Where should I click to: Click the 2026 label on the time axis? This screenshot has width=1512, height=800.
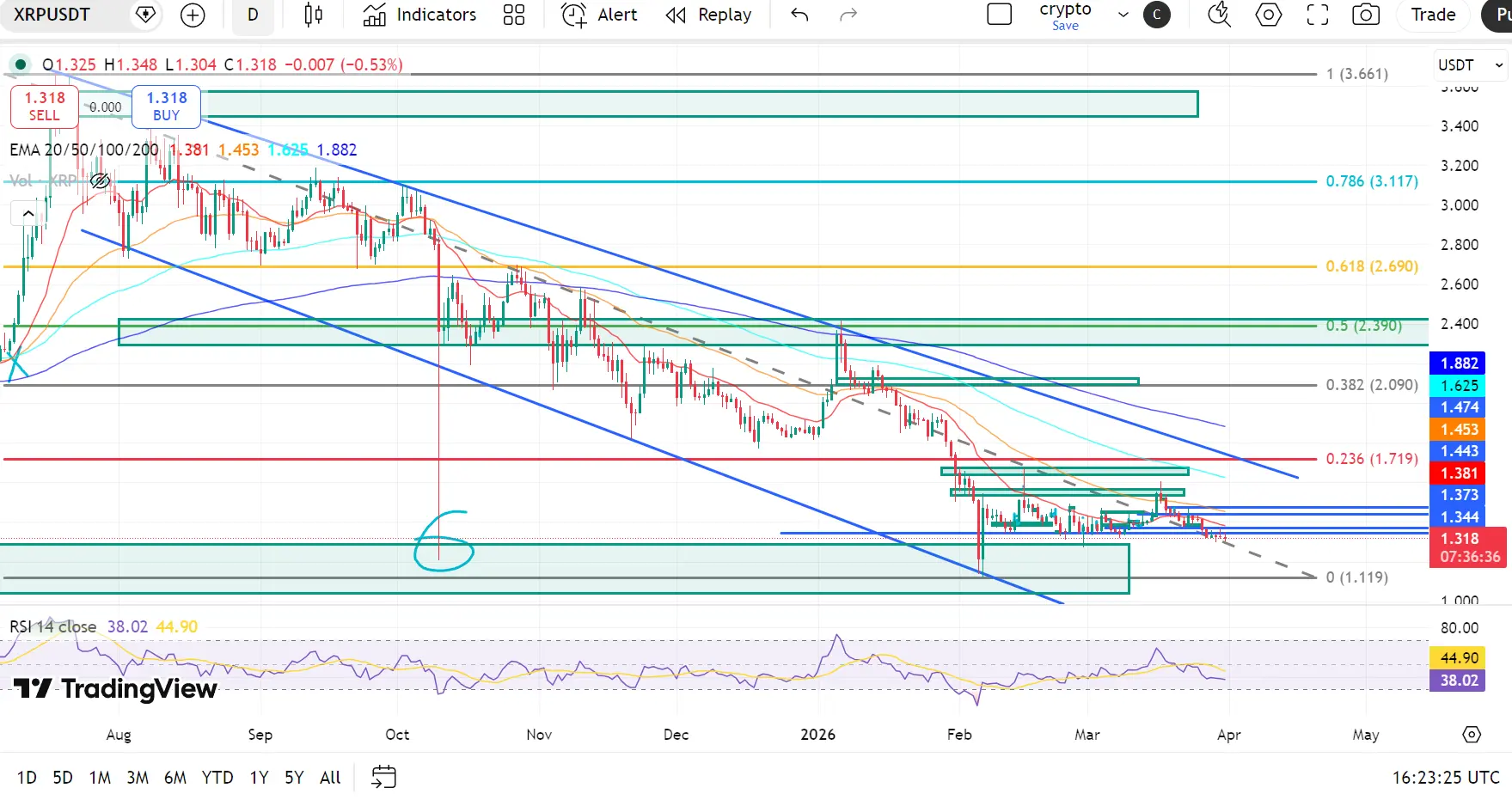[x=817, y=735]
